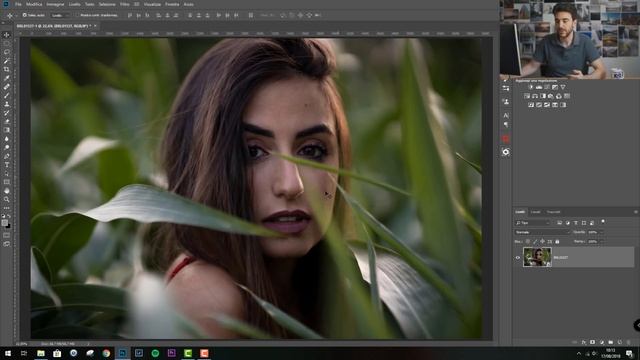Screen dimensions: 640x360
Task: Add a Levels adjustment layer
Action: tap(539, 87)
